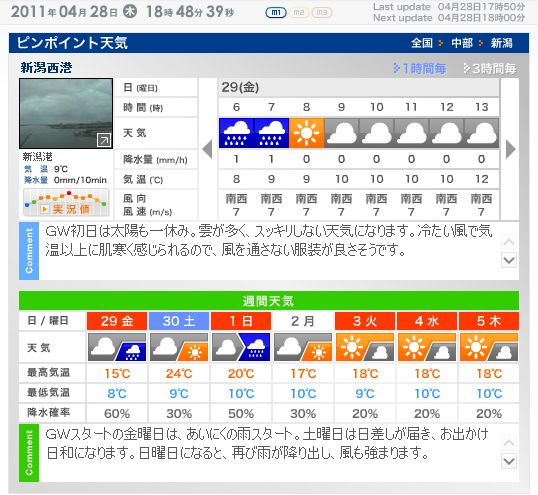
Task: Select the 4 水 weekly column header
Action: pyautogui.click(x=427, y=321)
